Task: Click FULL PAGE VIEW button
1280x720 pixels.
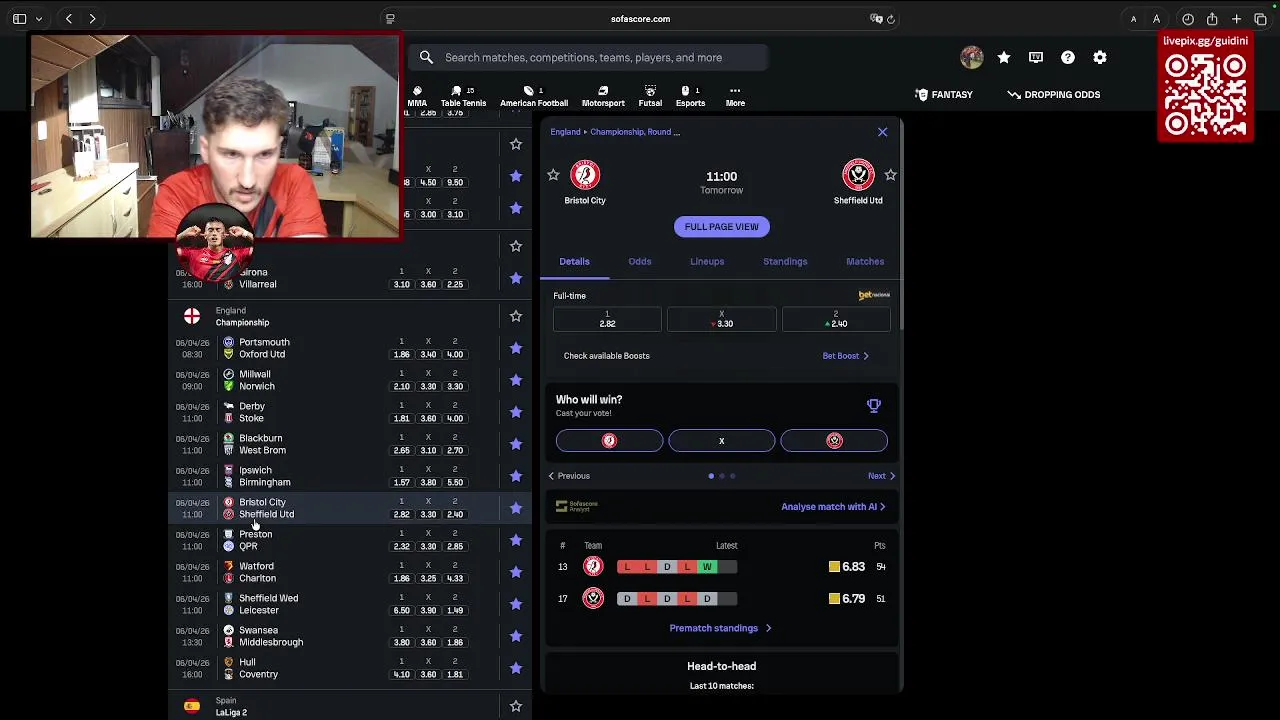Action: pyautogui.click(x=721, y=226)
